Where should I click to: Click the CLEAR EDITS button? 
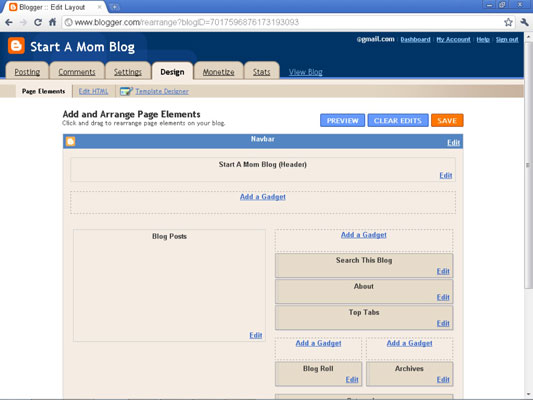[x=398, y=120]
